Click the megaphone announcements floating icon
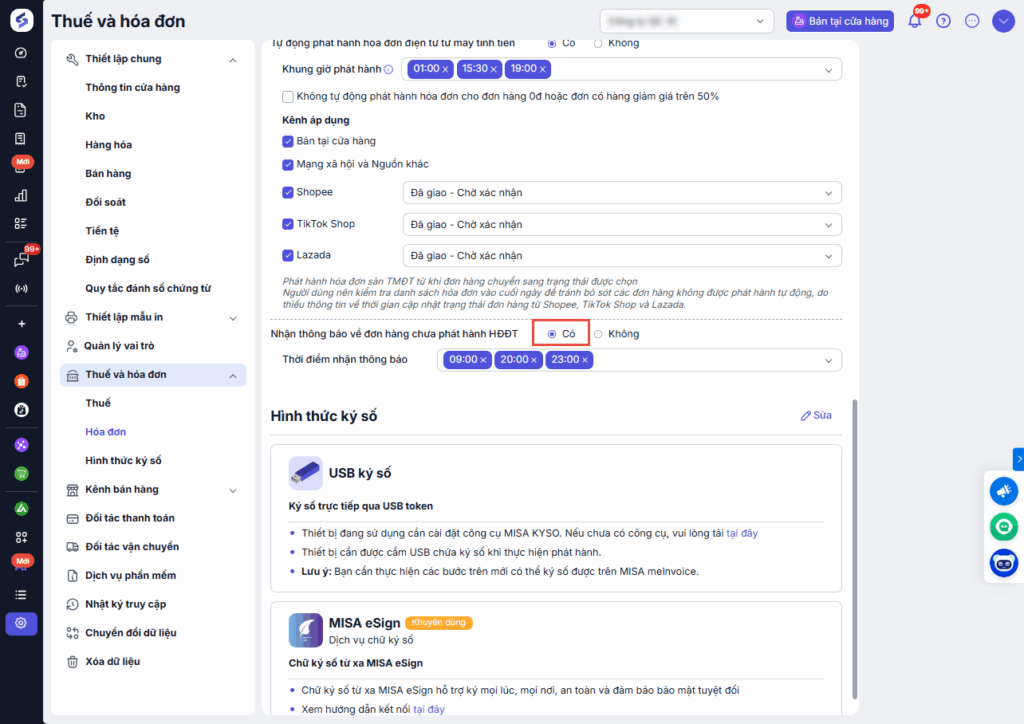This screenshot has height=724, width=1024. click(1003, 491)
